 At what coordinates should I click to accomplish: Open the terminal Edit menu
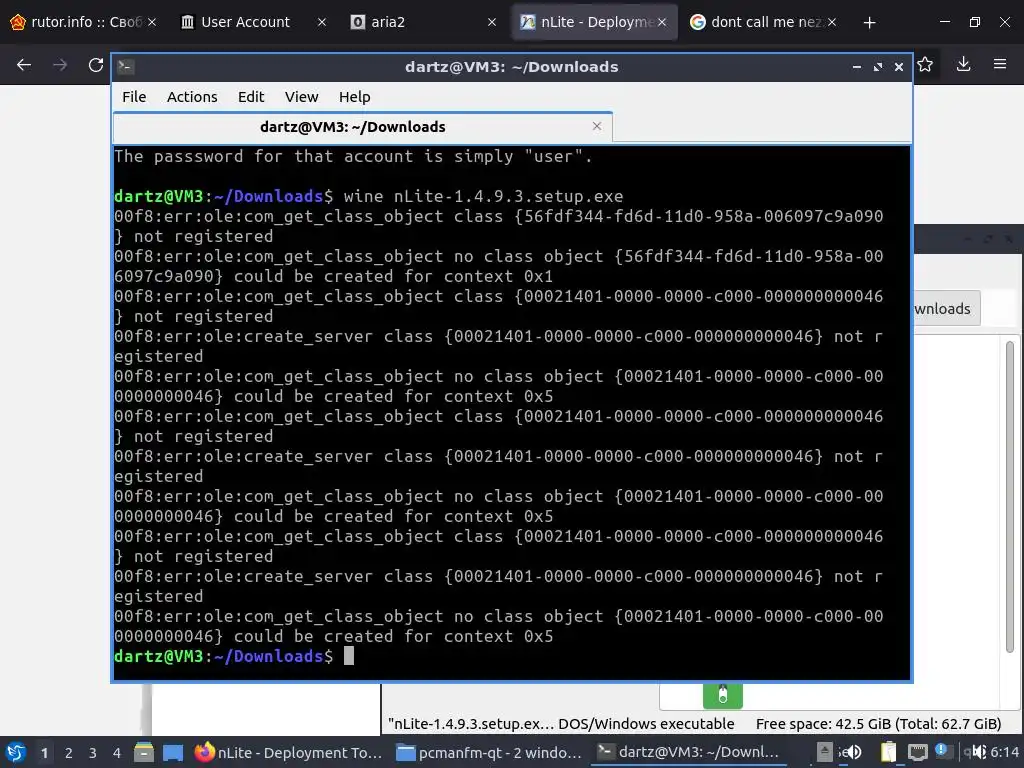tap(251, 97)
